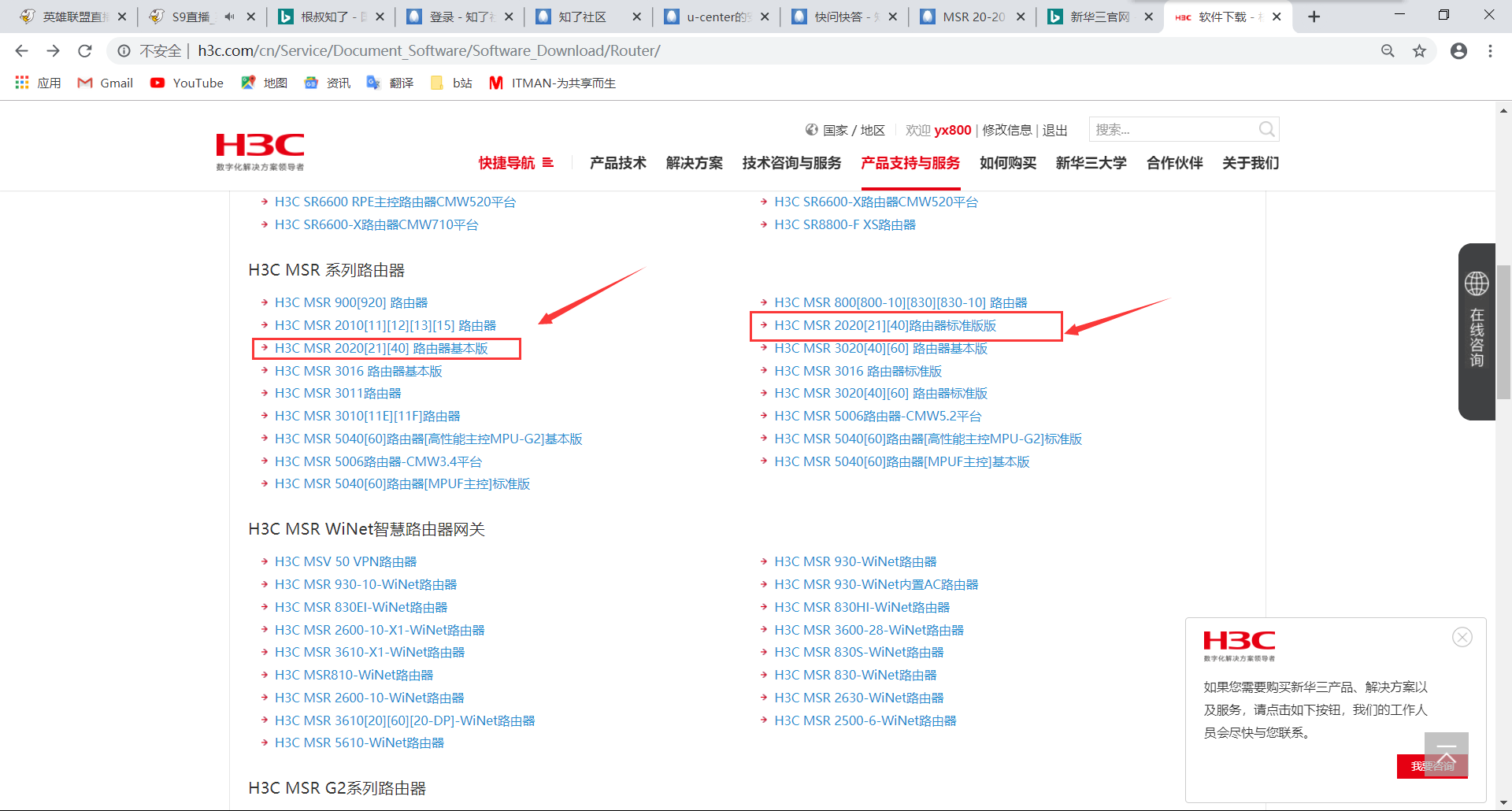Open the 技术咨询与服务 navigation menu
The image size is (1512, 811).
pyautogui.click(x=791, y=163)
